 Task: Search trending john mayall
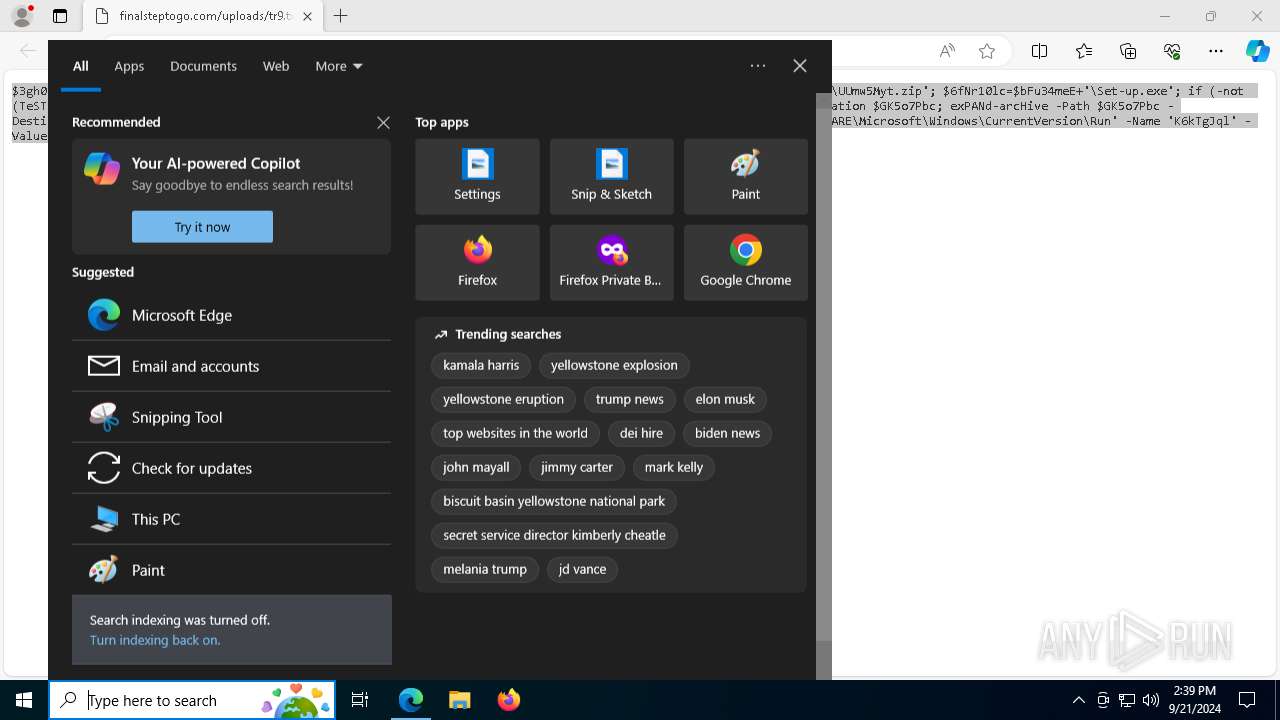point(476,467)
